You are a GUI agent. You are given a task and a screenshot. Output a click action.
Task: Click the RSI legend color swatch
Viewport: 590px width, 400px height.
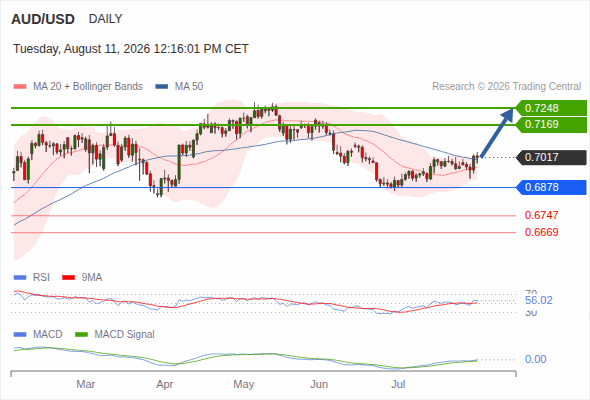click(x=20, y=278)
